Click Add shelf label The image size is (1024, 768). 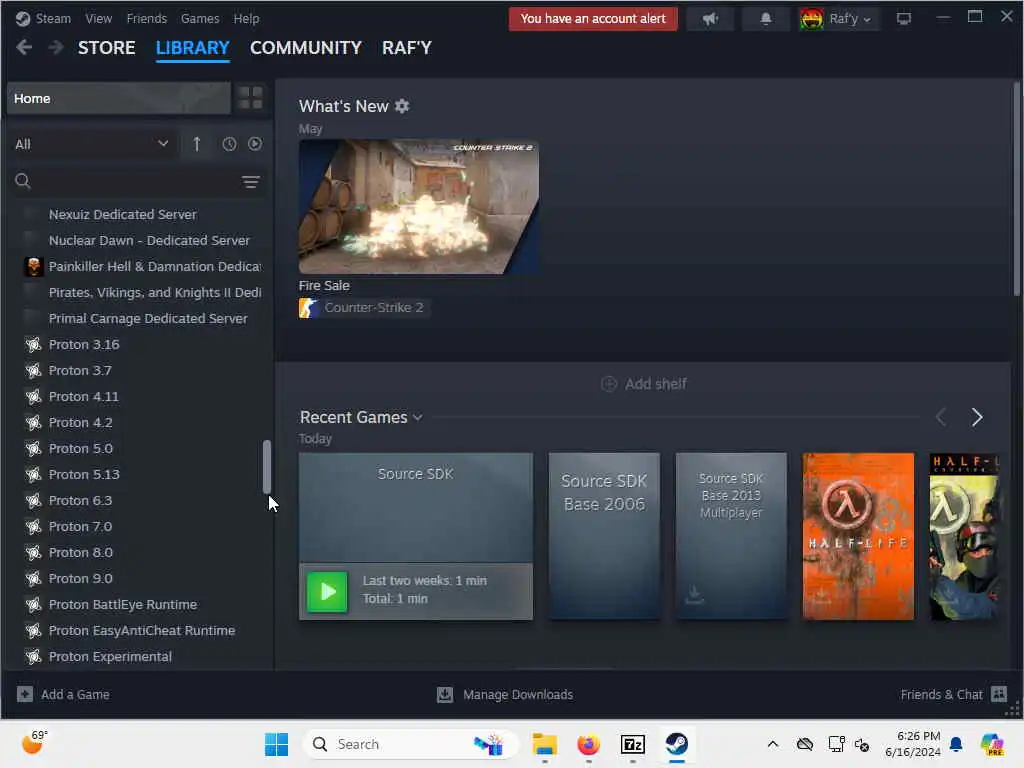pyautogui.click(x=656, y=384)
